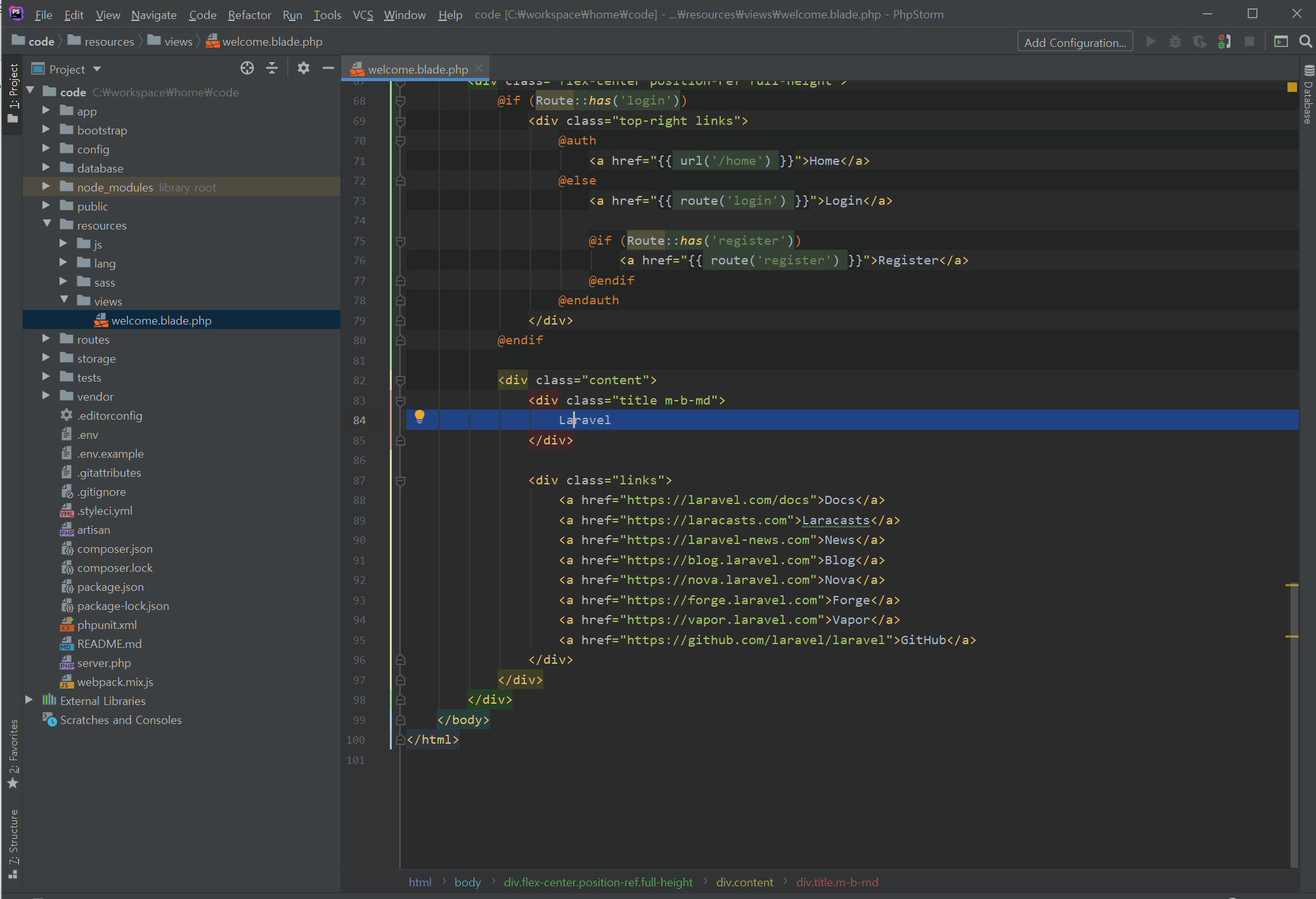The width and height of the screenshot is (1316, 899).
Task: Click the Search Everywhere magnifier icon
Action: point(1305,42)
